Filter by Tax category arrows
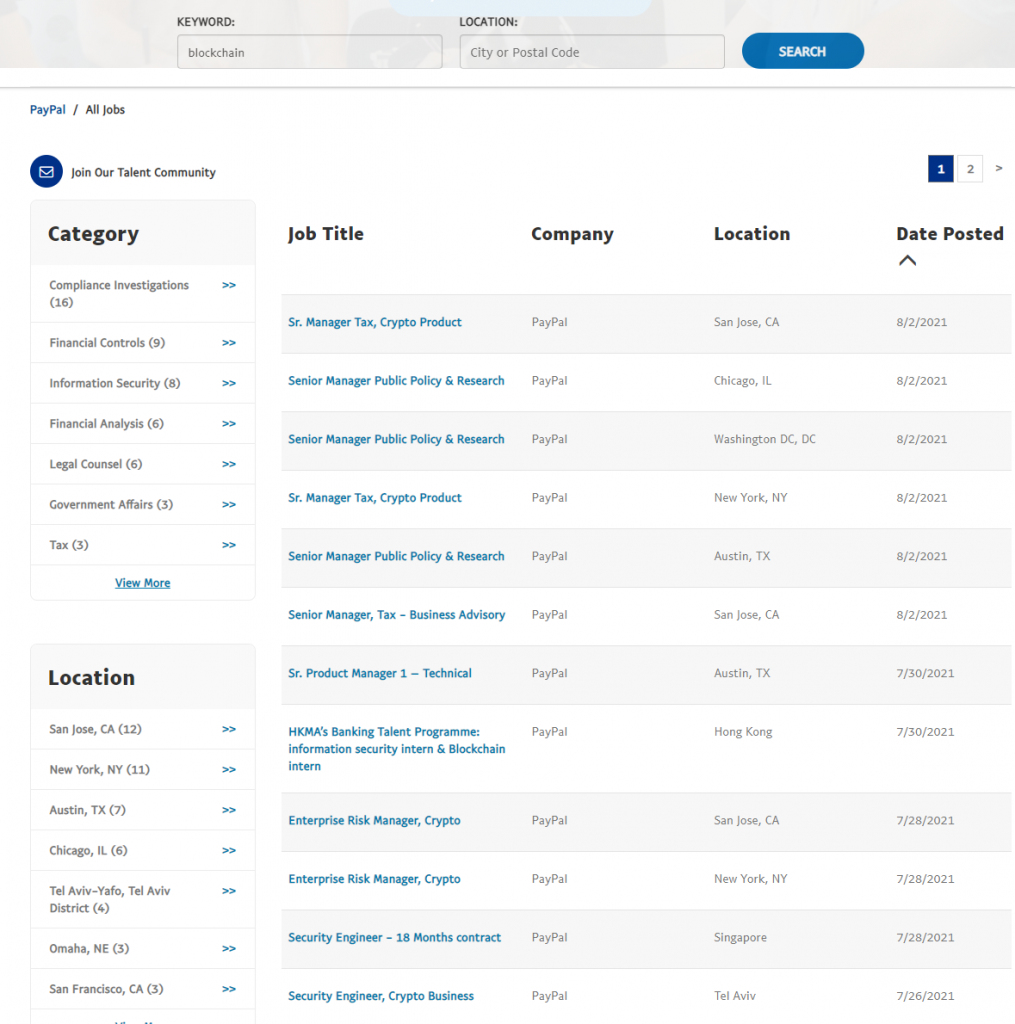 pyautogui.click(x=229, y=545)
